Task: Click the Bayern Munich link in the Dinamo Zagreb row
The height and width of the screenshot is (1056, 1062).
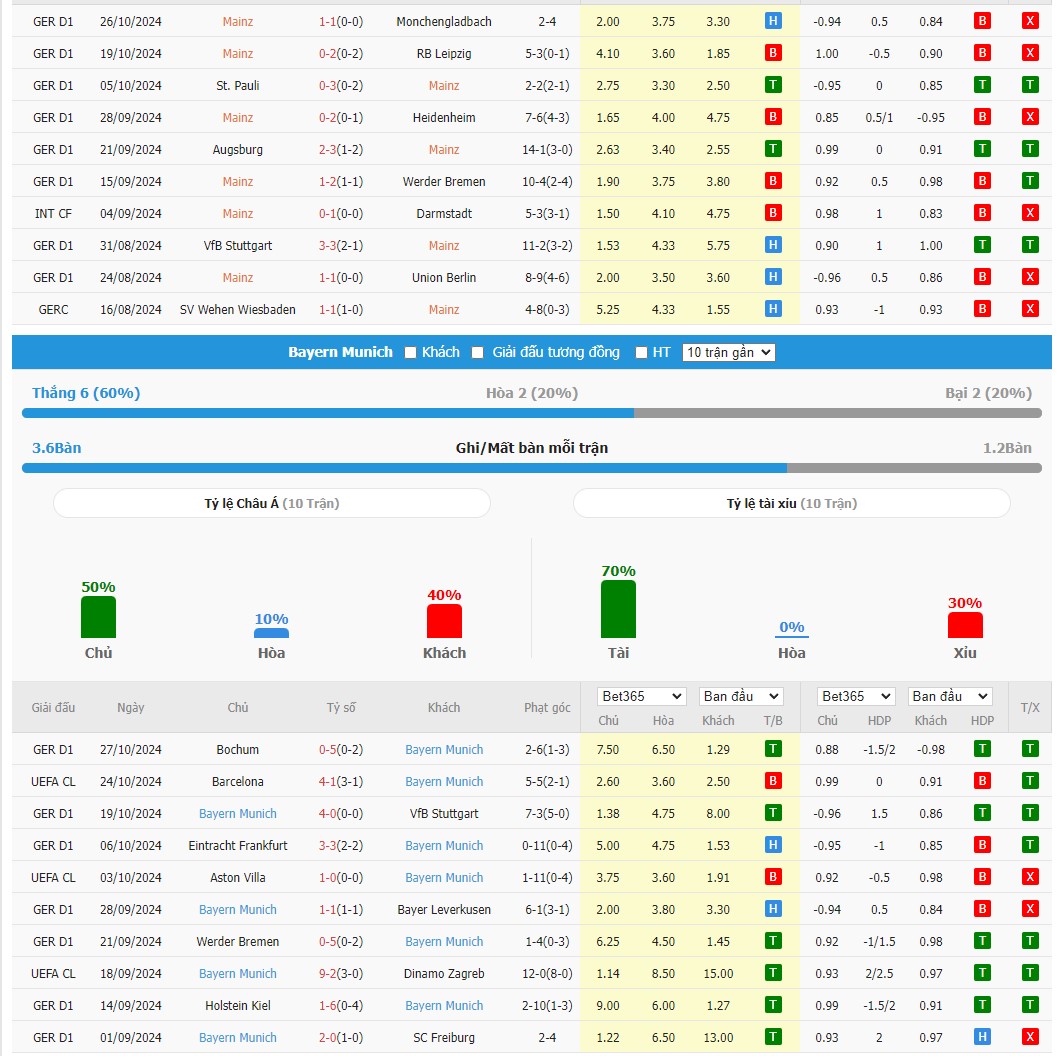Action: pyautogui.click(x=238, y=973)
